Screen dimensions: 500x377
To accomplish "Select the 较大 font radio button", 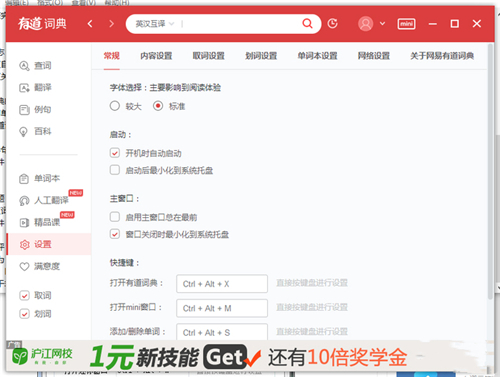I will [115, 106].
